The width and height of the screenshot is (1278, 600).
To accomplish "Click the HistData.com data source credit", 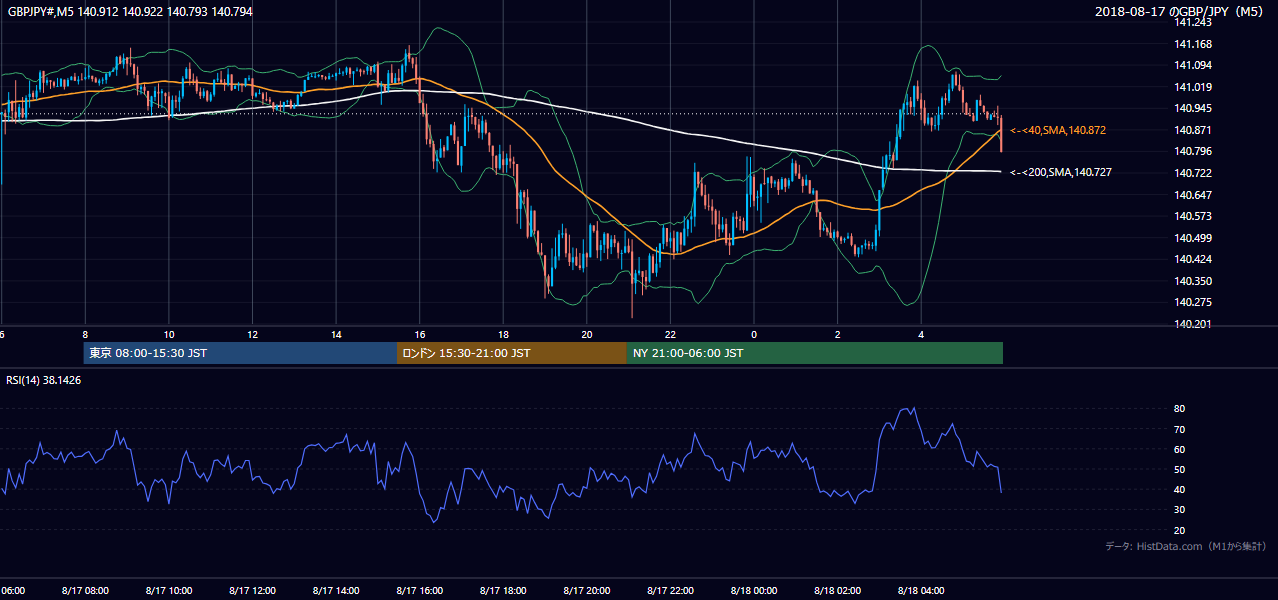I will (1185, 546).
